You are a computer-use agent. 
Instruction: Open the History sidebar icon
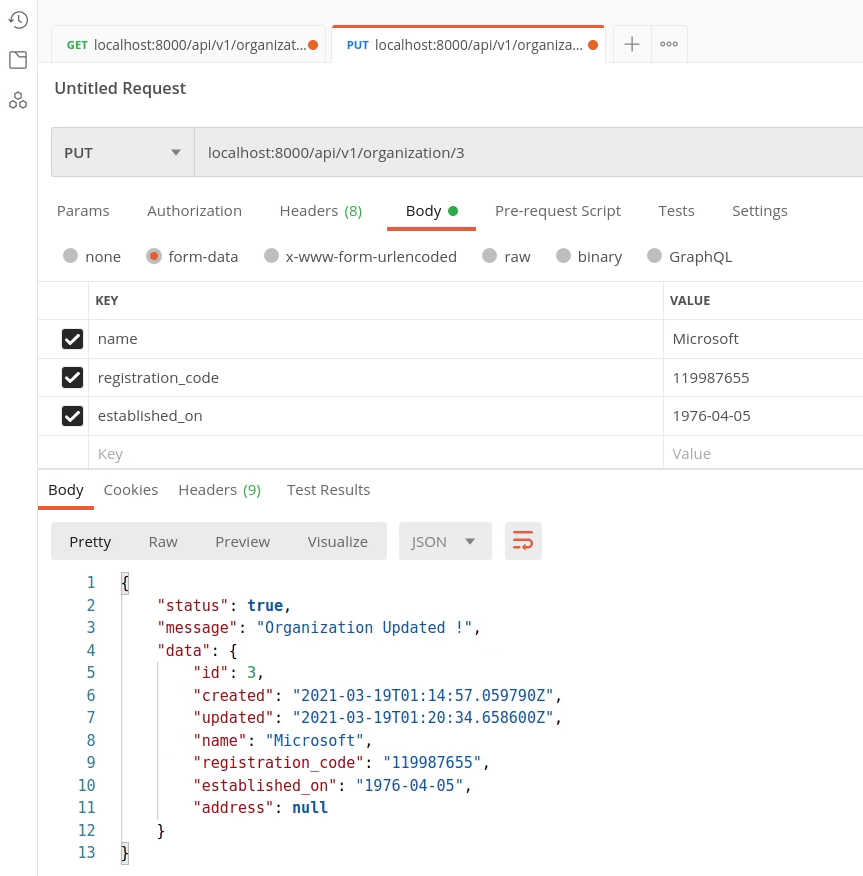pos(18,20)
